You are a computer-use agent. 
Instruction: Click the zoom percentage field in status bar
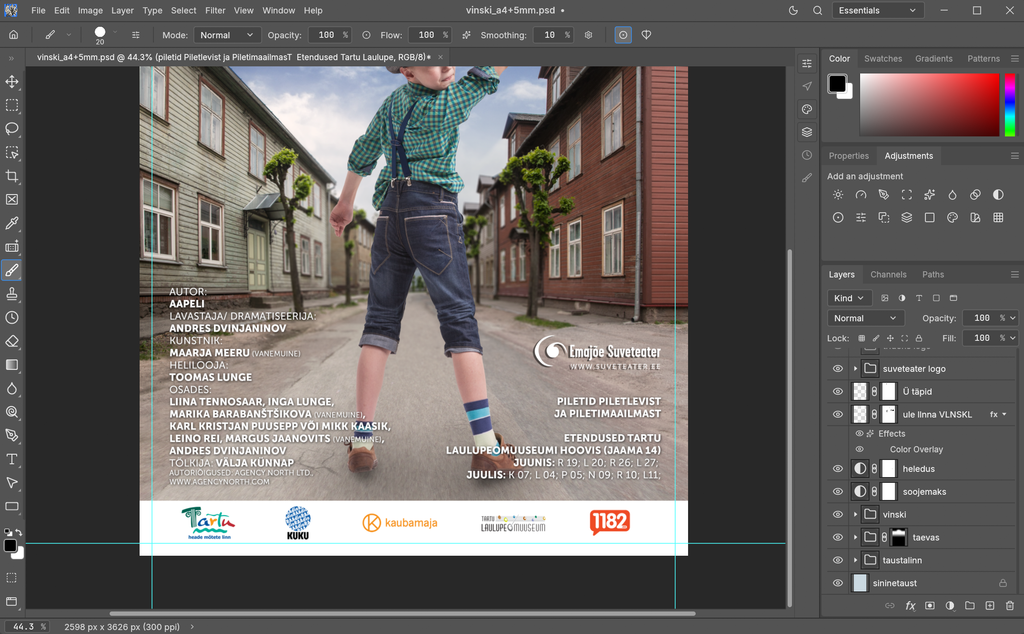(26, 627)
